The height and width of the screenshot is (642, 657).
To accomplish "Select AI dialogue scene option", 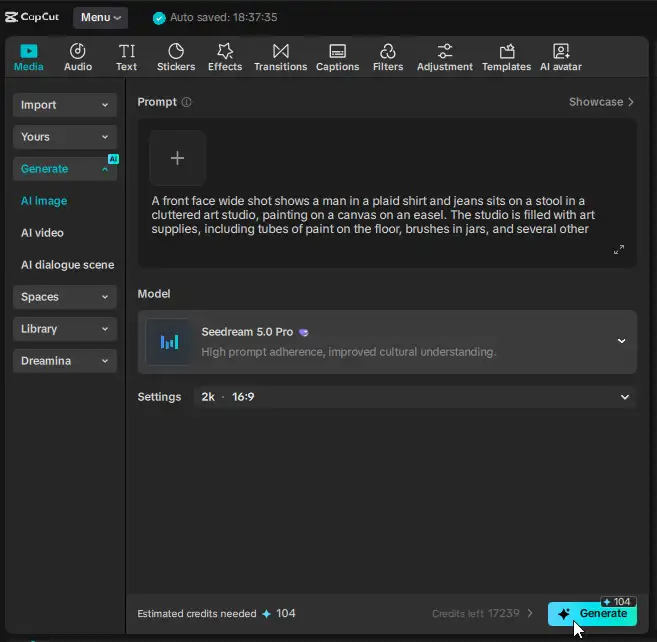I will pos(67,265).
